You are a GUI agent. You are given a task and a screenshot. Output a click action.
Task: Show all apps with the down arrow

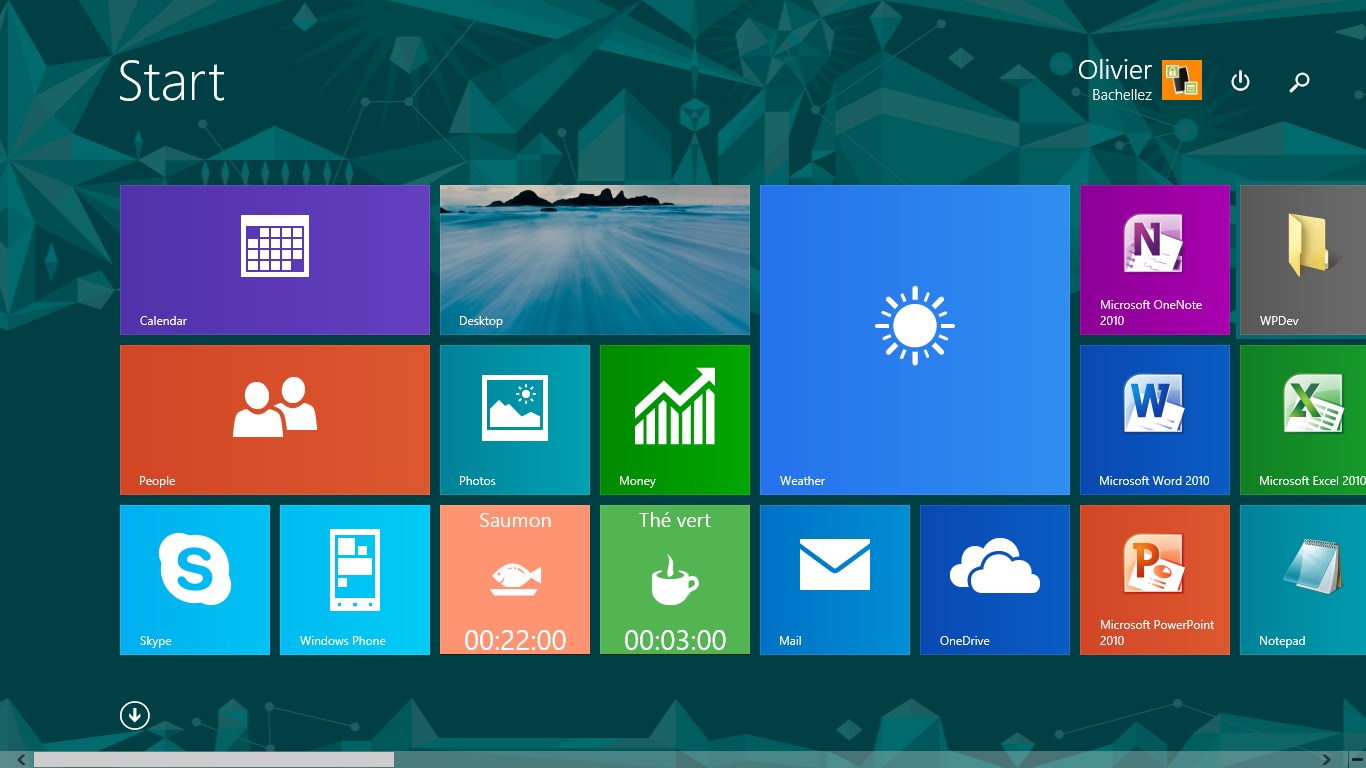134,715
